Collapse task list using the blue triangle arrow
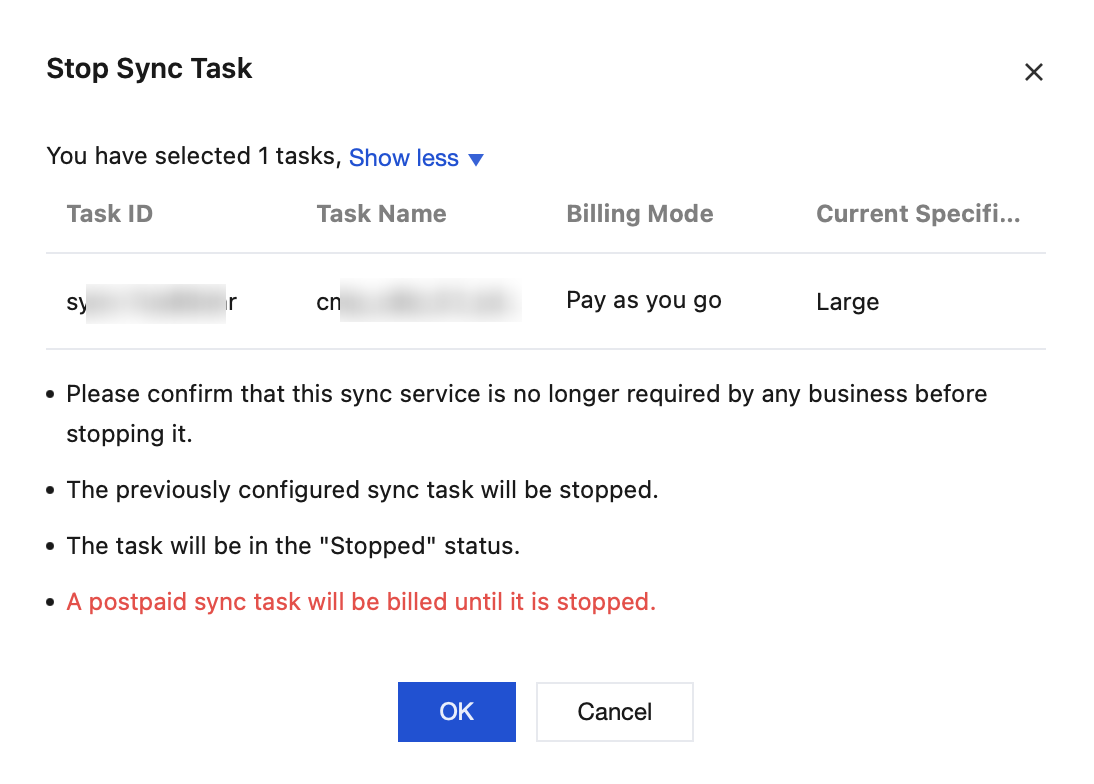The width and height of the screenshot is (1094, 784). (x=476, y=160)
